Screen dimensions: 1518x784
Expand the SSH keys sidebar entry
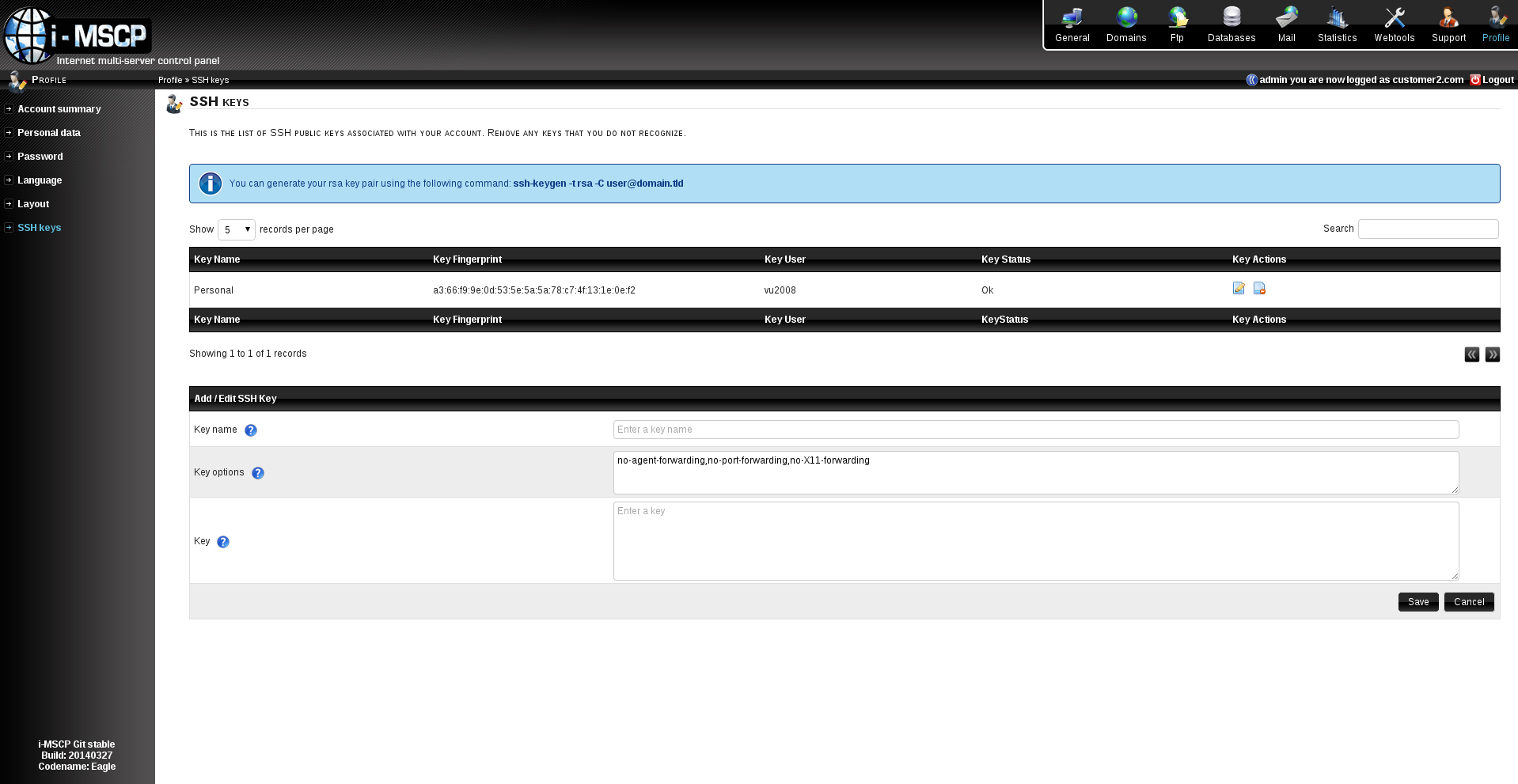(39, 228)
